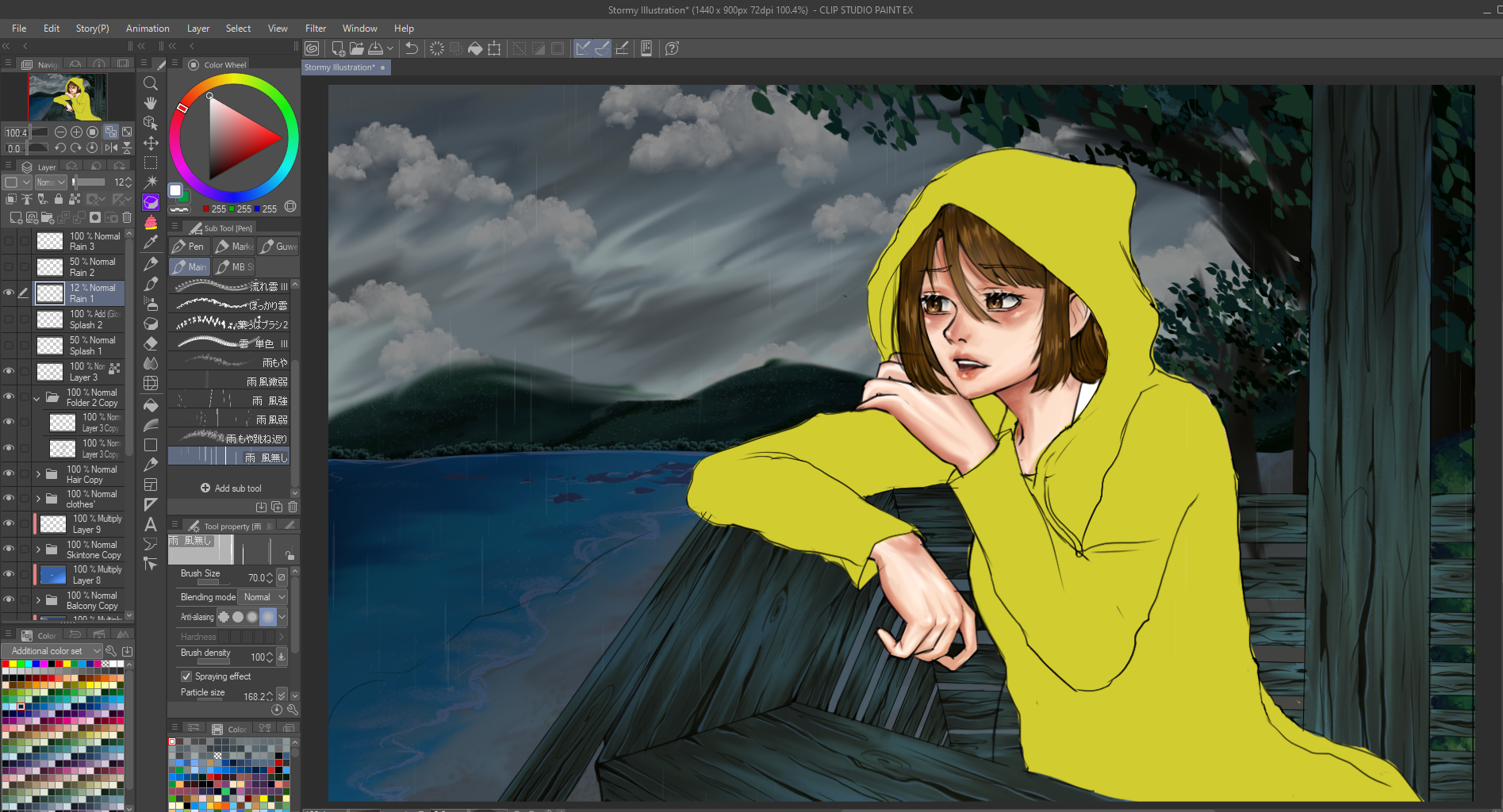Screen dimensions: 1503x812
Task: Open the Filter menu
Action: click(x=316, y=29)
